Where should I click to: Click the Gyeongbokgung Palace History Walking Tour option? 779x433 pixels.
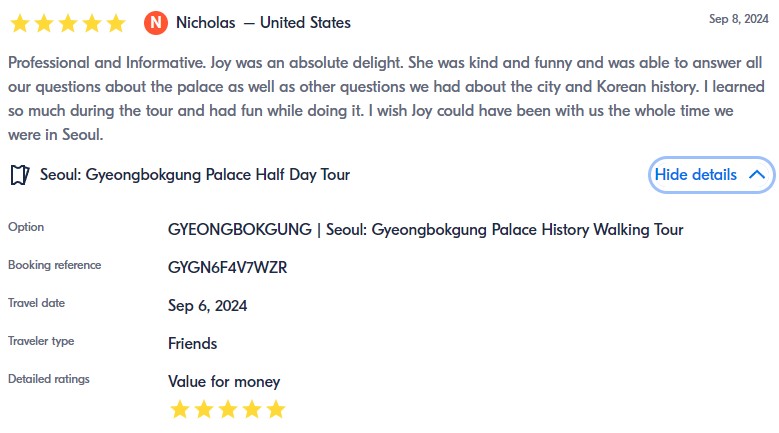click(425, 230)
